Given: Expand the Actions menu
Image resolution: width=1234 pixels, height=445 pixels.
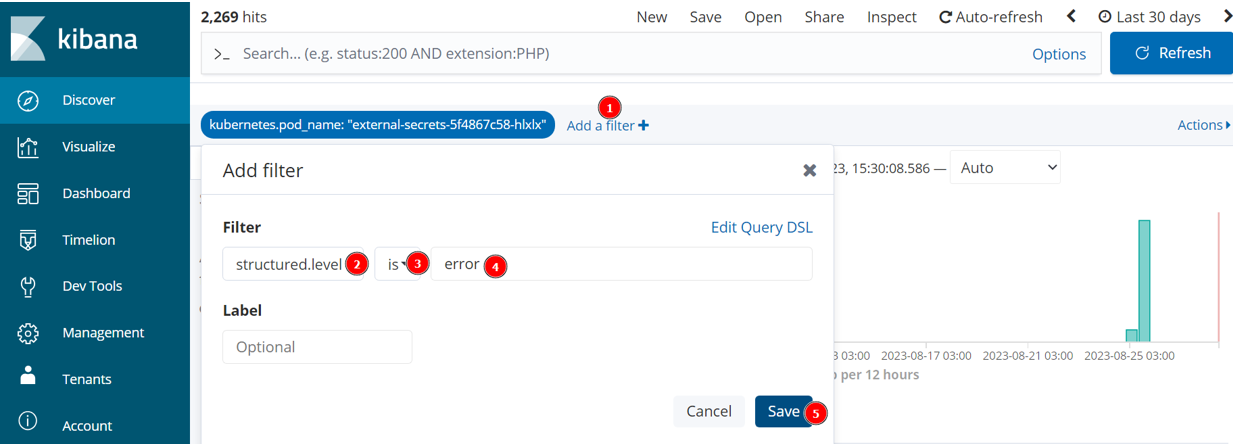Looking at the screenshot, I should pyautogui.click(x=1204, y=125).
